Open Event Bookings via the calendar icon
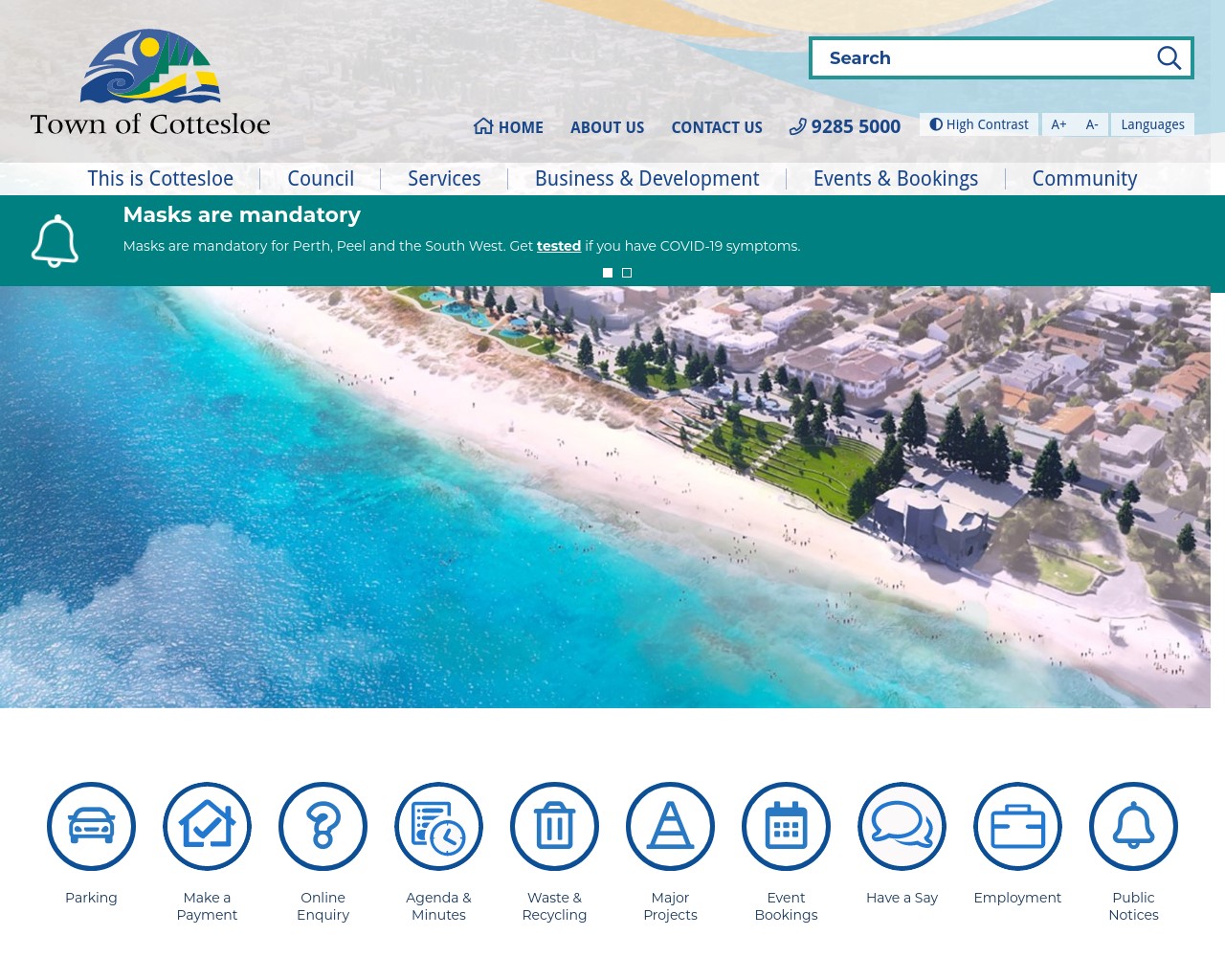The width and height of the screenshot is (1225, 980). tap(786, 826)
